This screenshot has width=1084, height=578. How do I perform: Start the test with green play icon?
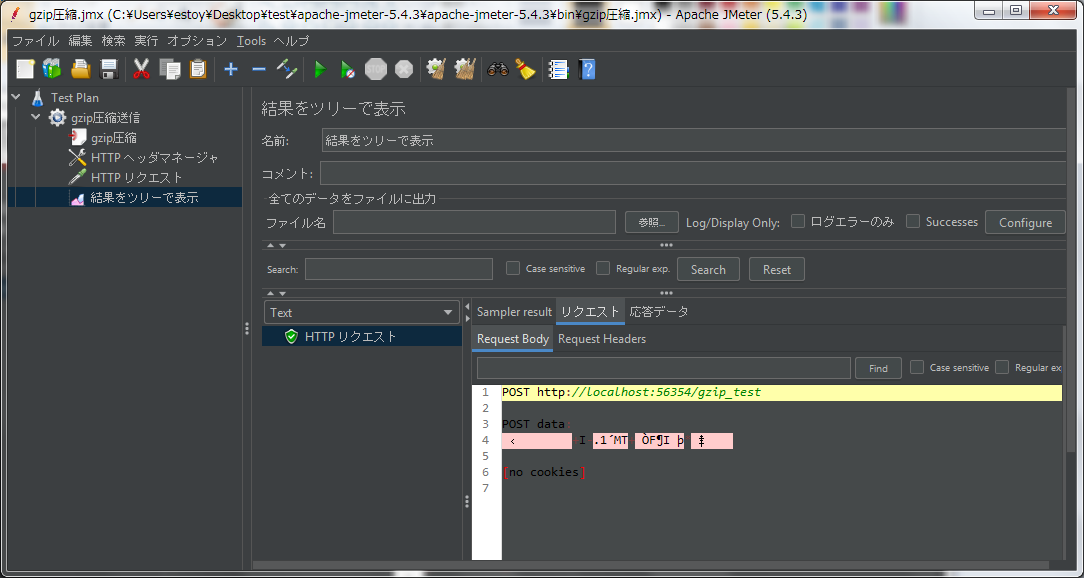319,69
